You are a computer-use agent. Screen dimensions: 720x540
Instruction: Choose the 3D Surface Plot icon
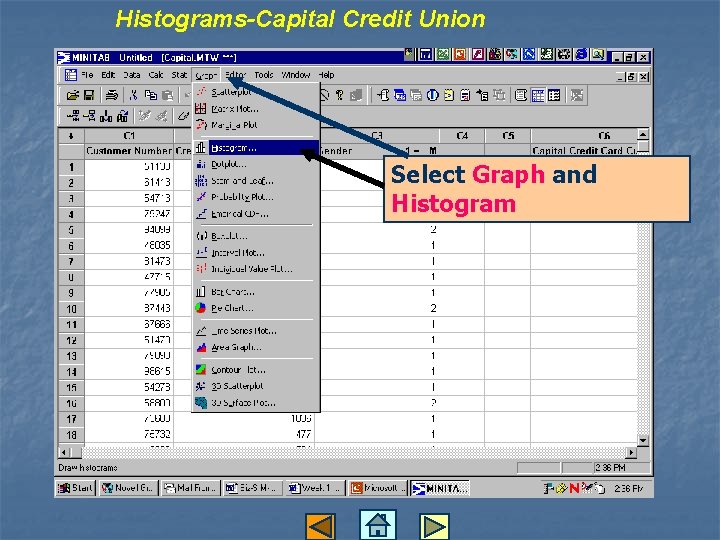pyautogui.click(x=201, y=403)
